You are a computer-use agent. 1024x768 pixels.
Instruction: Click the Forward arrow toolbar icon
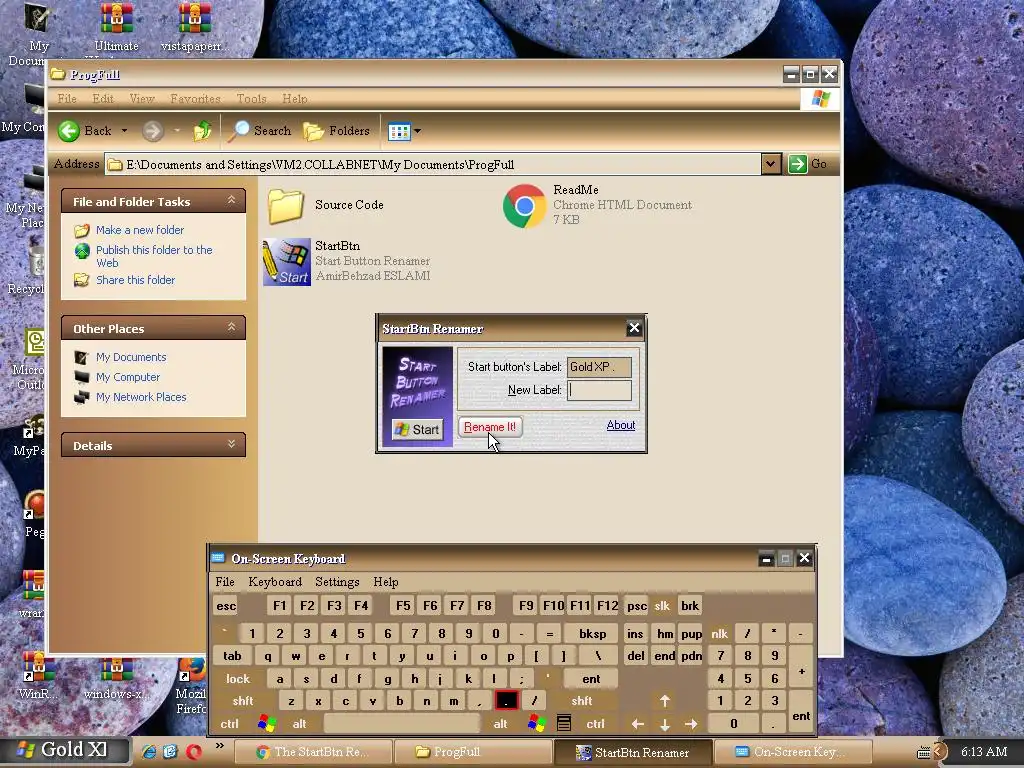point(152,131)
